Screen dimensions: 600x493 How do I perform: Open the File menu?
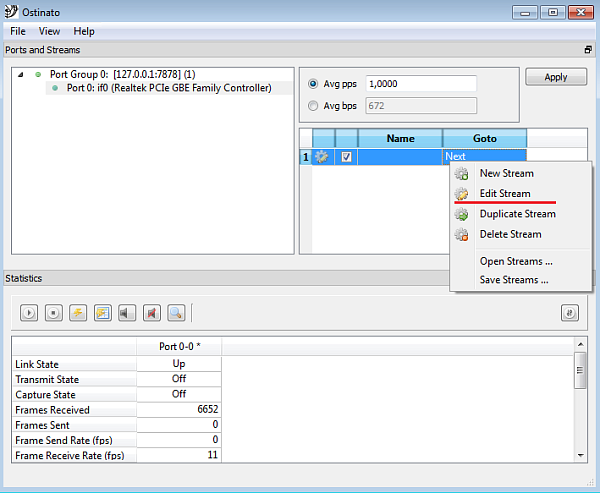(x=18, y=31)
